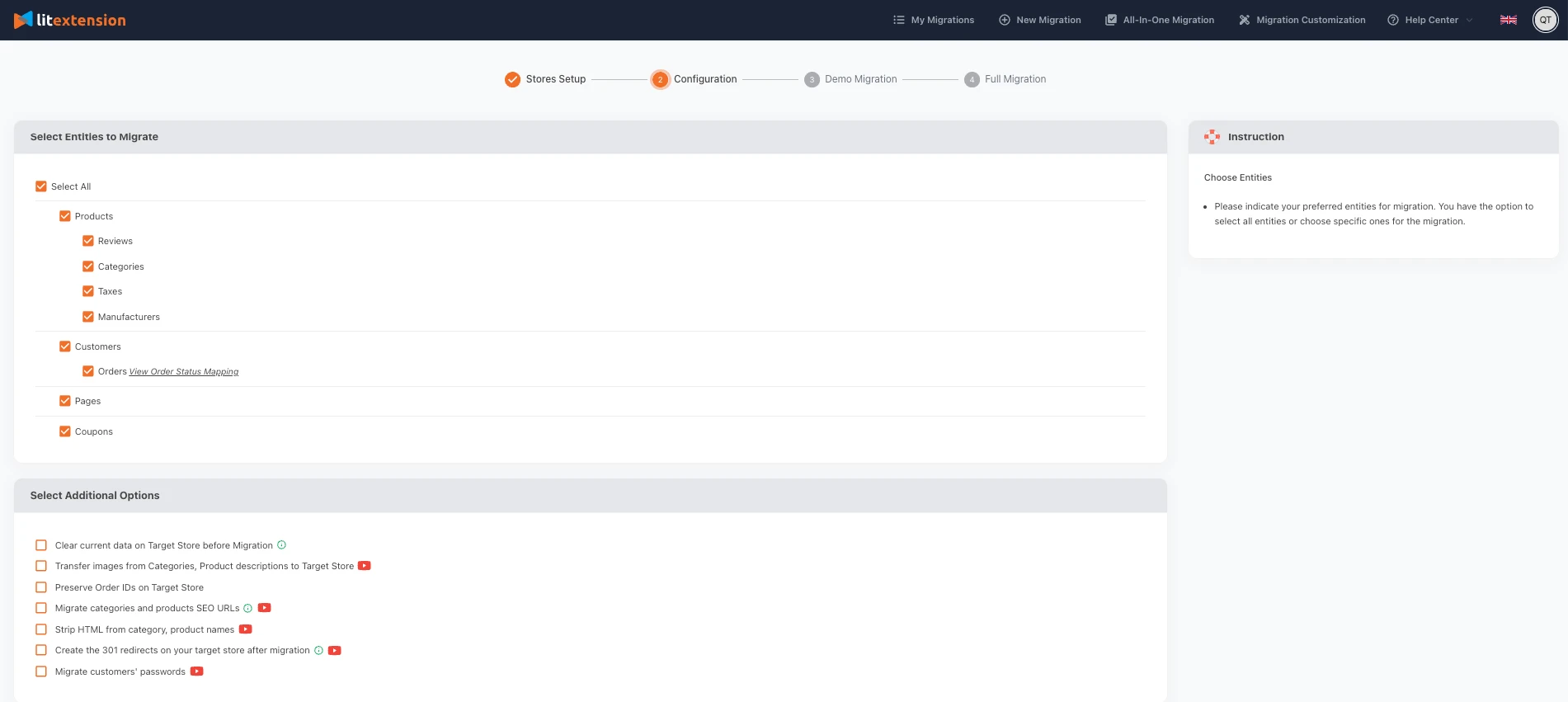Image resolution: width=1568 pixels, height=702 pixels.
Task: Click the Choose Entities instruction heading
Action: 1238,177
